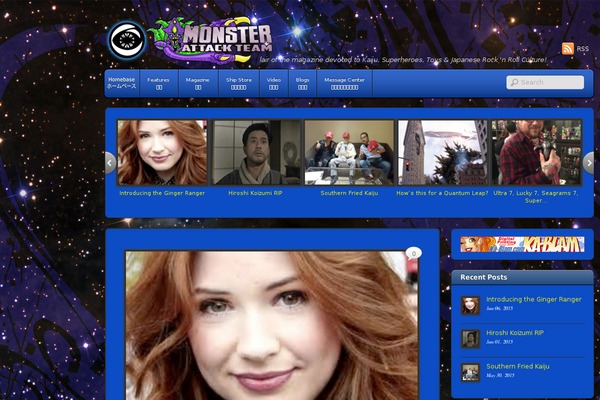This screenshot has width=600, height=400.
Task: Click carousel caption 'Southern Fried Kaiju'
Action: click(349, 193)
